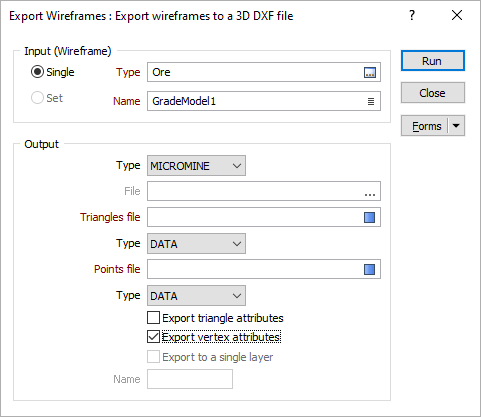Uncheck Export vertex attributes
Image resolution: width=481 pixels, height=417 pixels.
153,337
